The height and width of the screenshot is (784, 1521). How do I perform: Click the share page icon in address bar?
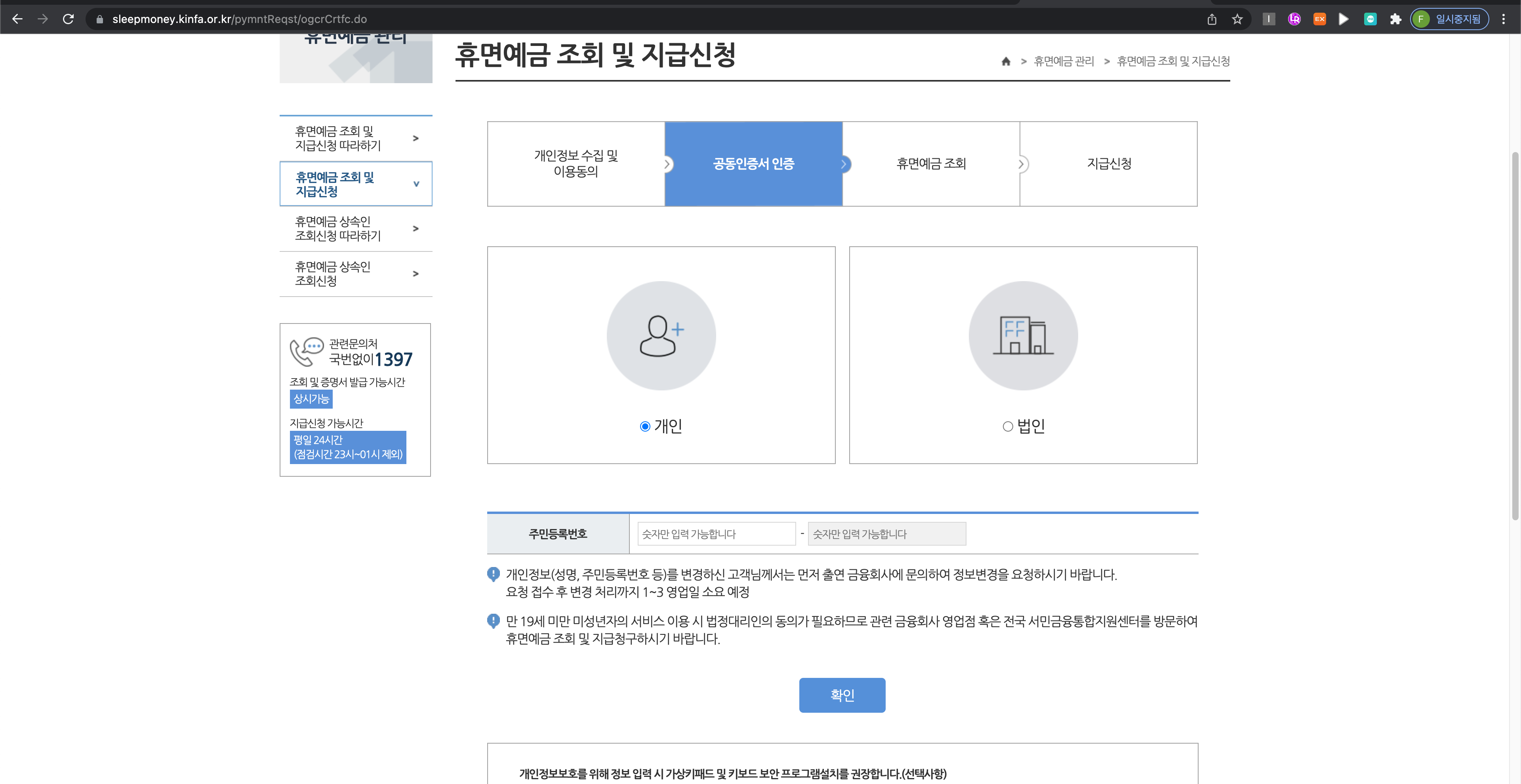(1212, 19)
